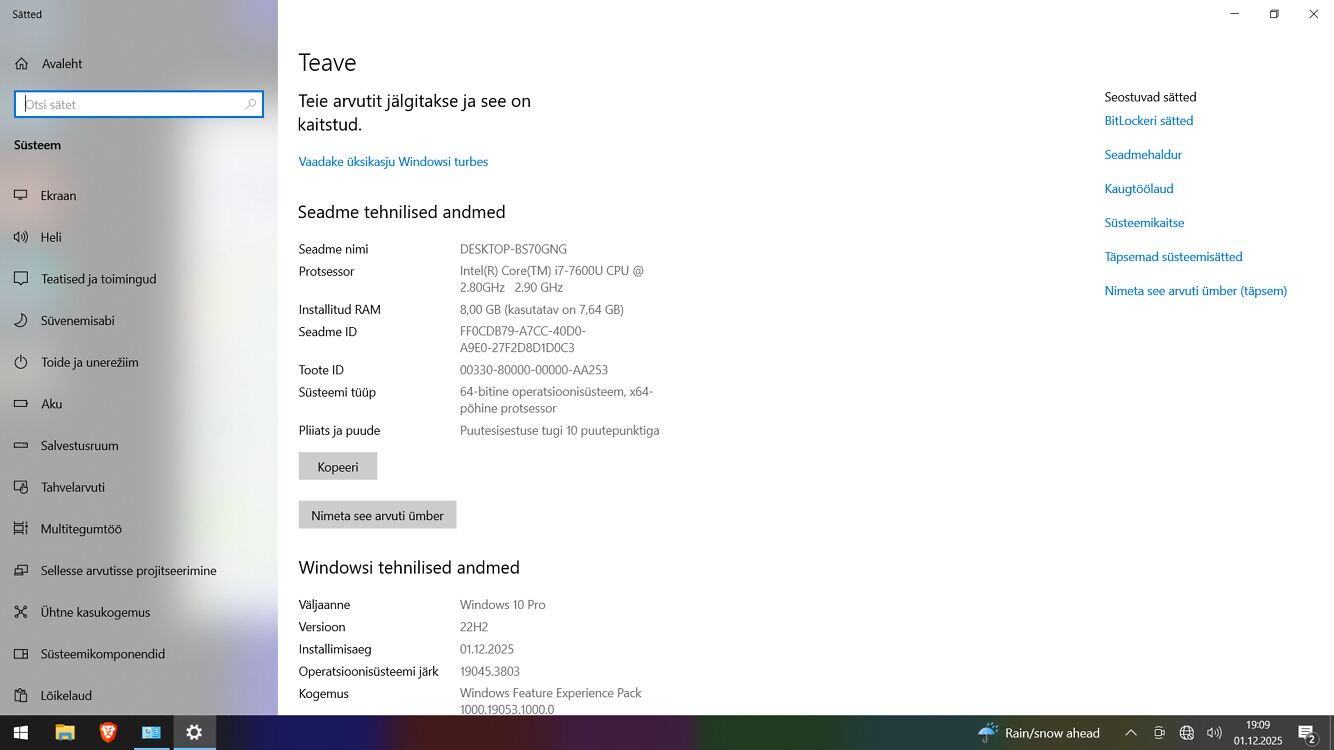The width and height of the screenshot is (1334, 750).
Task: Select the Süvenemisabi moon icon
Action: tap(20, 321)
